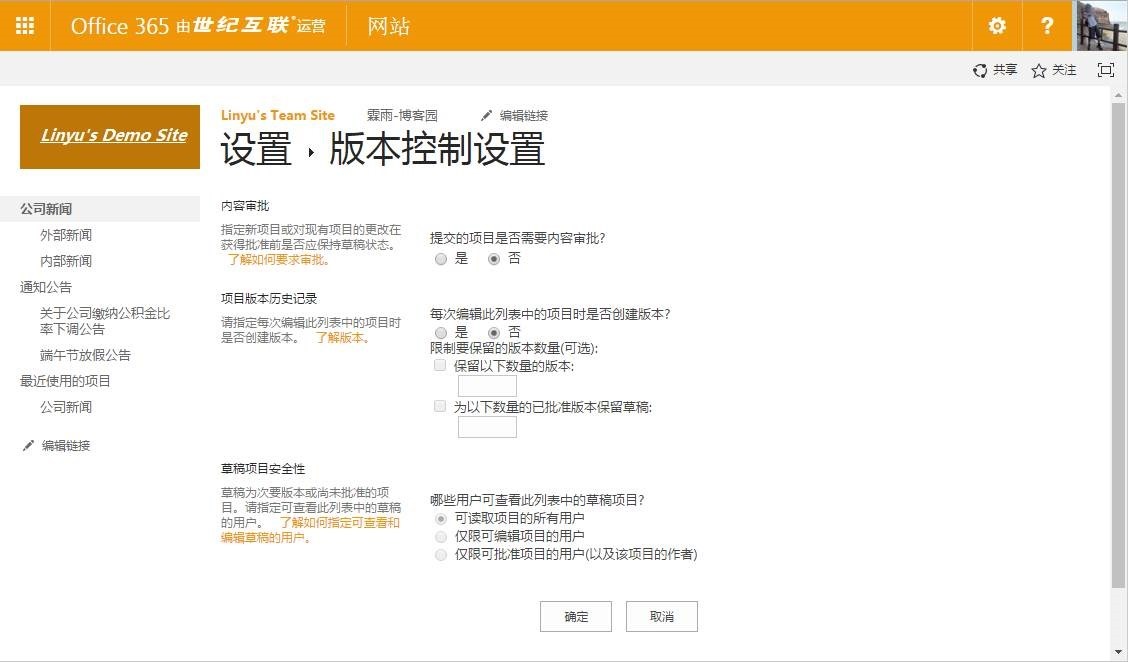Viewport: 1128px width, 662px height.
Task: Click the help question mark icon
Action: click(x=1047, y=26)
